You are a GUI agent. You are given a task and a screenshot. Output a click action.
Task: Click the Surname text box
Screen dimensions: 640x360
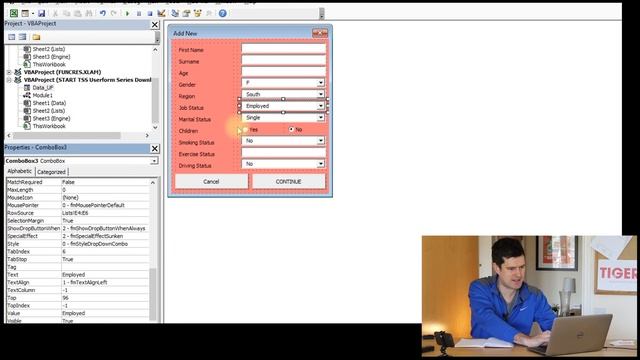[284, 60]
